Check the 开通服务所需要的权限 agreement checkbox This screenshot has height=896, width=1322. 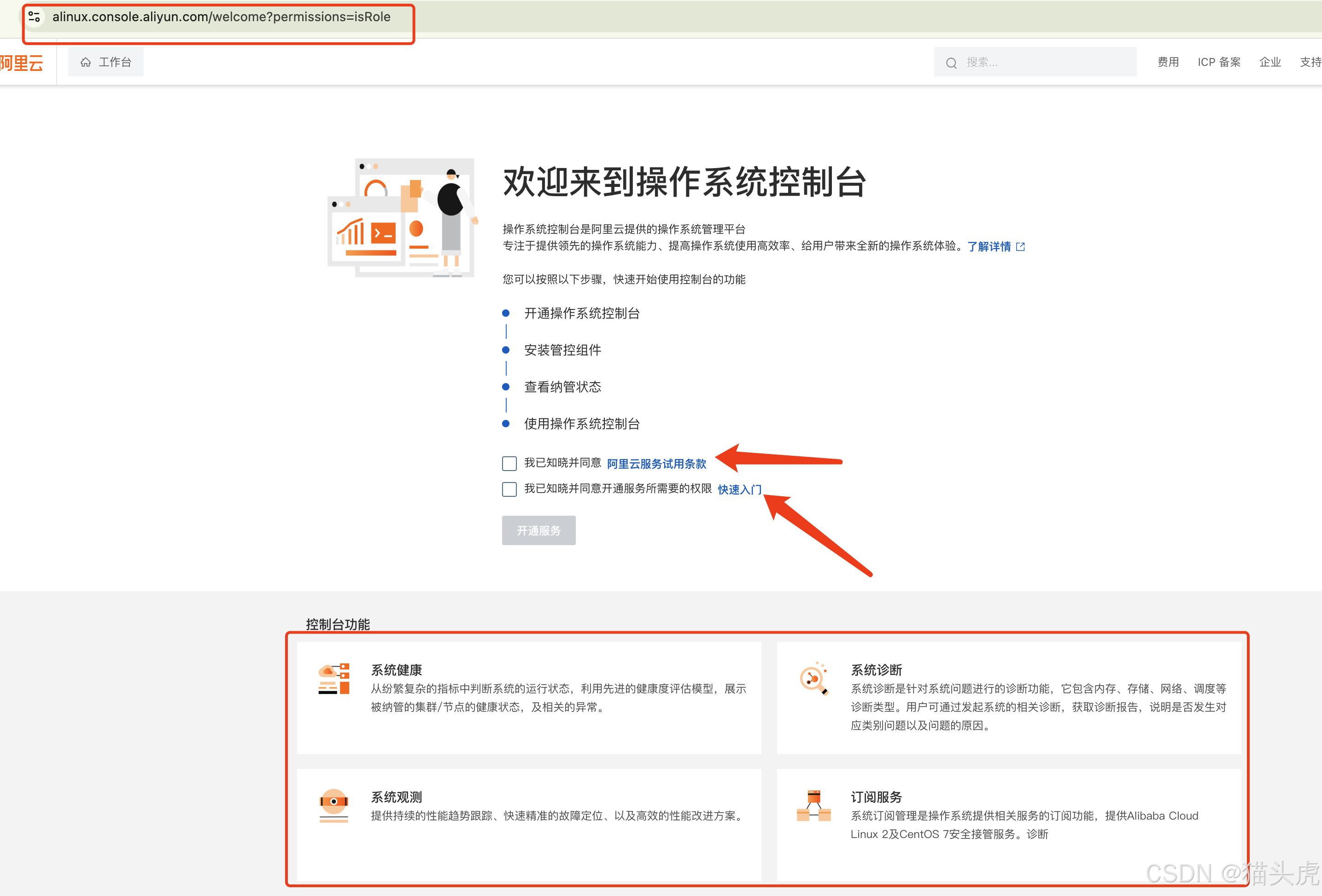[509, 489]
